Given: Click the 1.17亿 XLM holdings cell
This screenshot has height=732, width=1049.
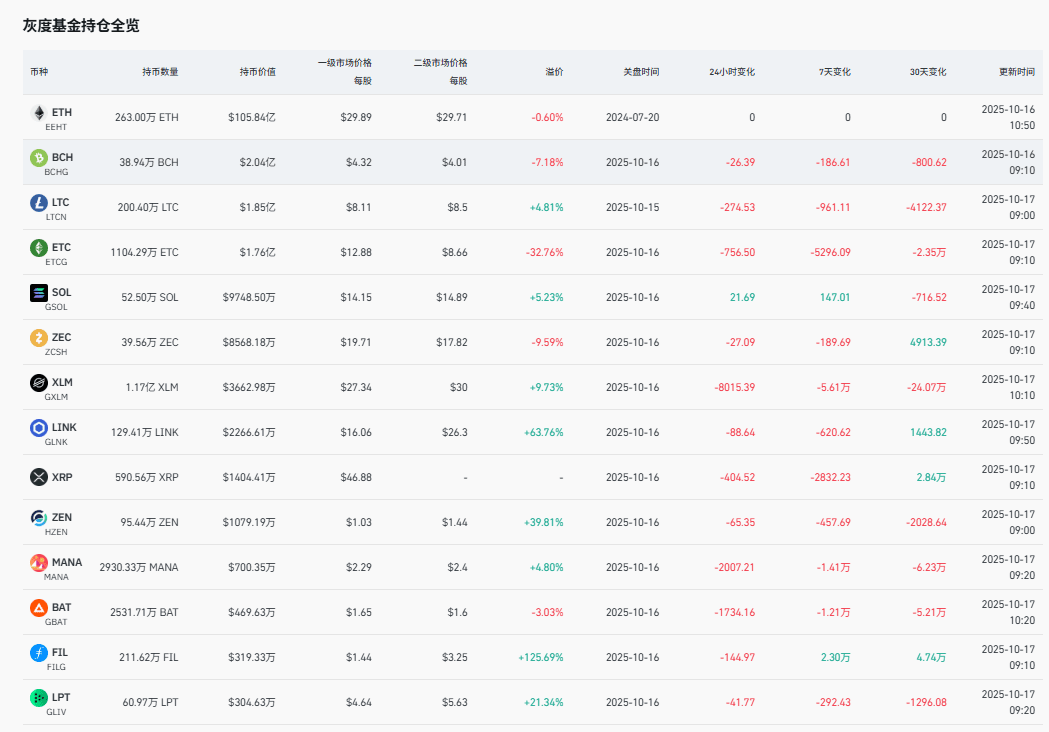Looking at the screenshot, I should point(152,387).
